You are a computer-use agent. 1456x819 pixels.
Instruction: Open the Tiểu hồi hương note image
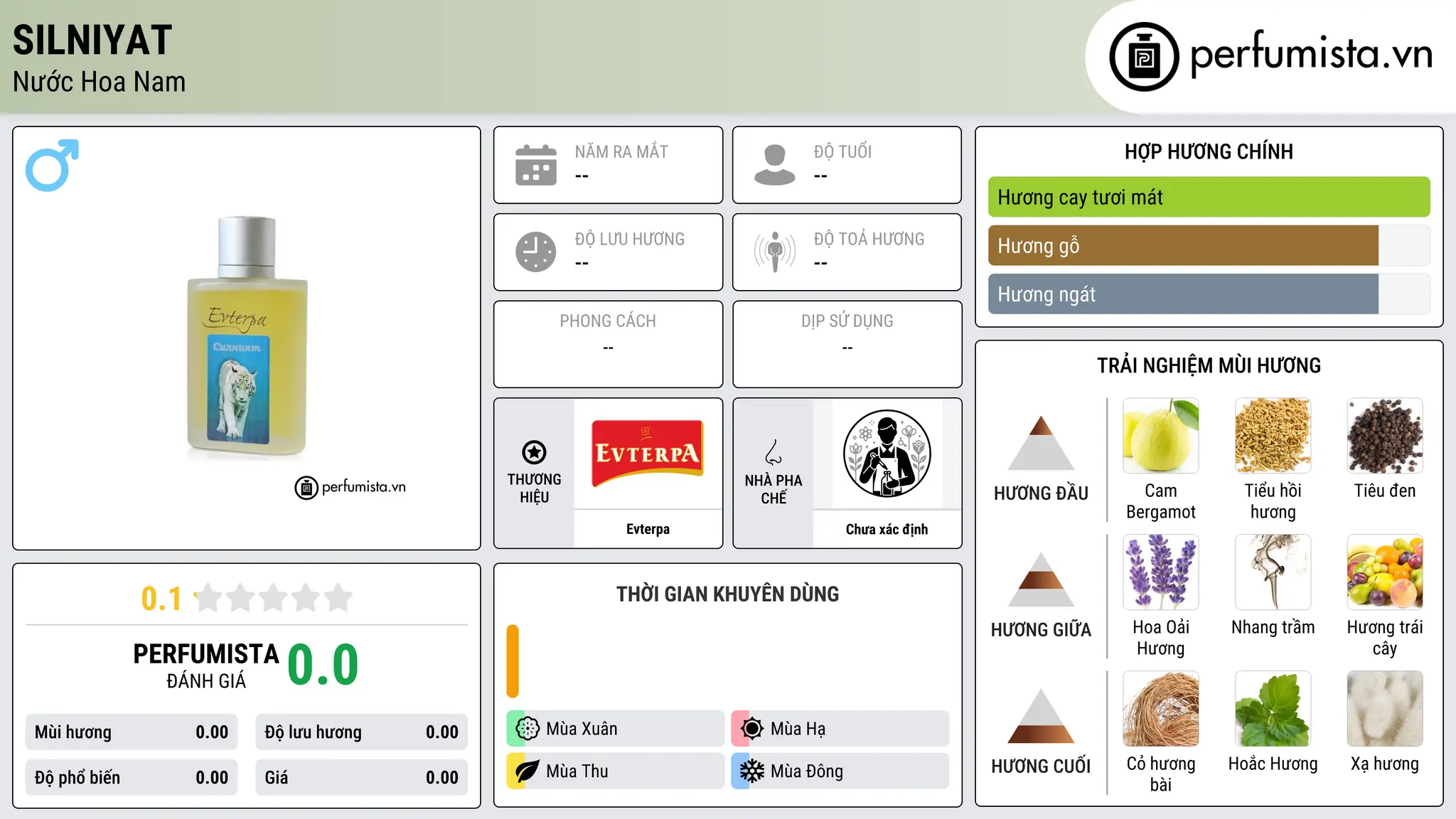pos(1273,435)
